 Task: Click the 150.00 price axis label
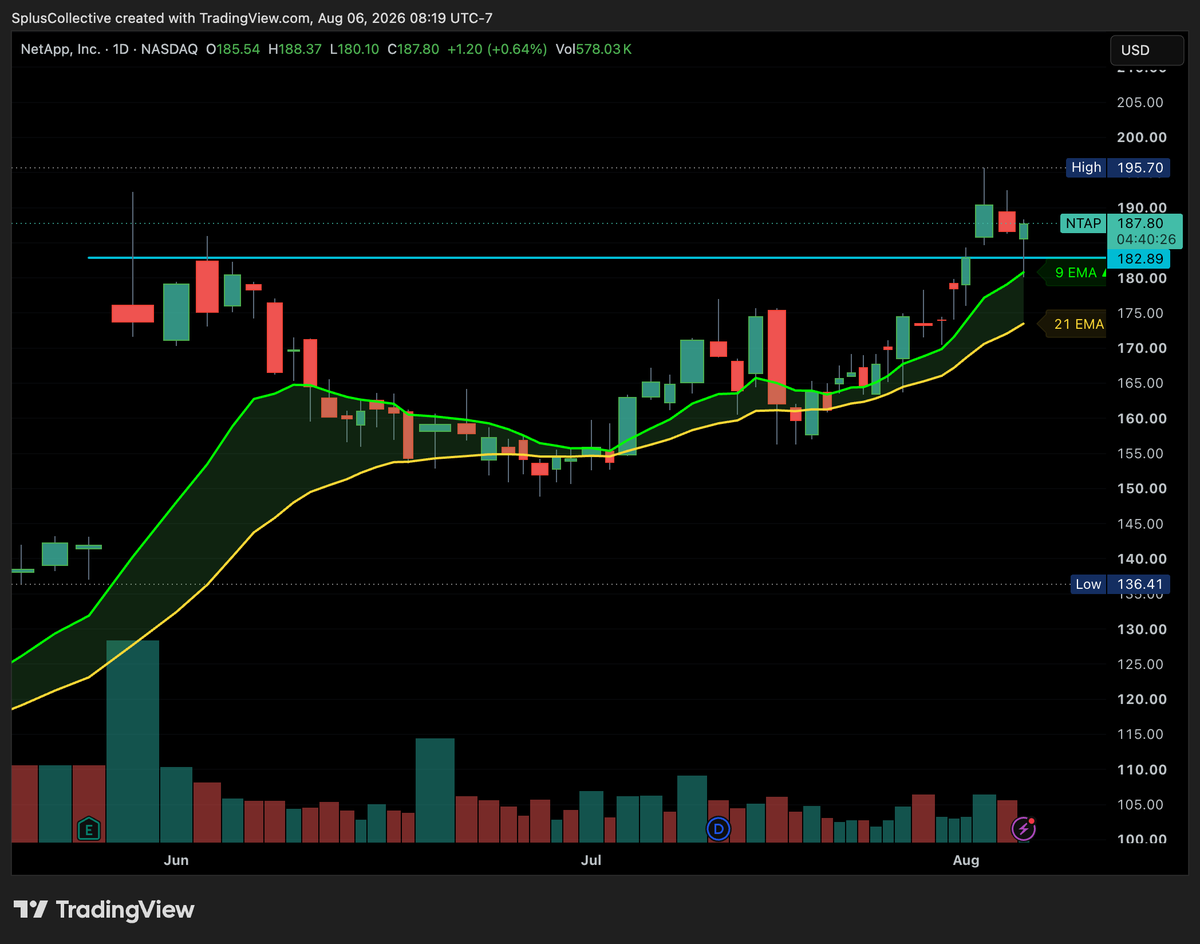(1140, 488)
